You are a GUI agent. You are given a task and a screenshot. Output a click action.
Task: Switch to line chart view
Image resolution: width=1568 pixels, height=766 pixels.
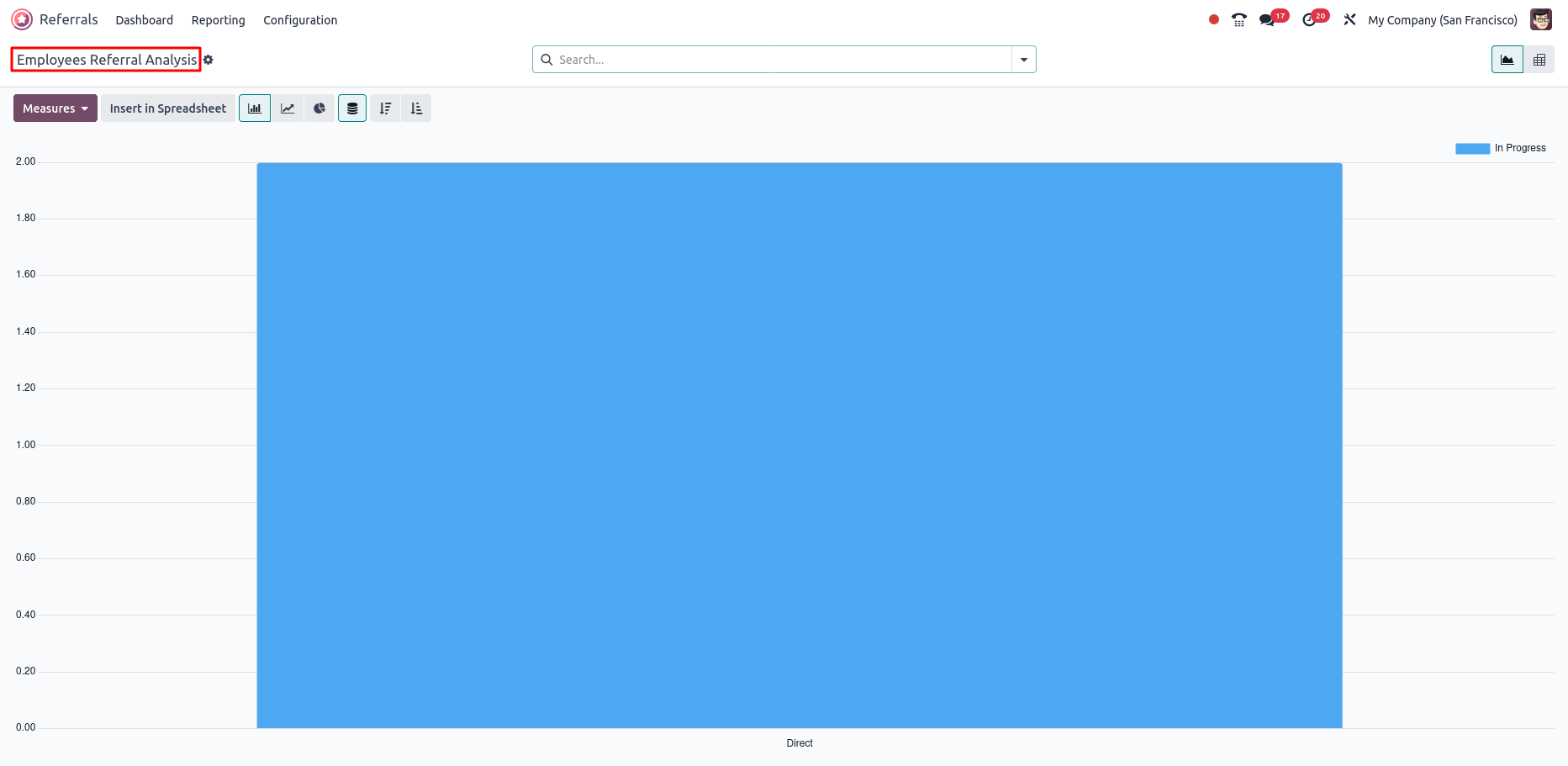[x=288, y=108]
